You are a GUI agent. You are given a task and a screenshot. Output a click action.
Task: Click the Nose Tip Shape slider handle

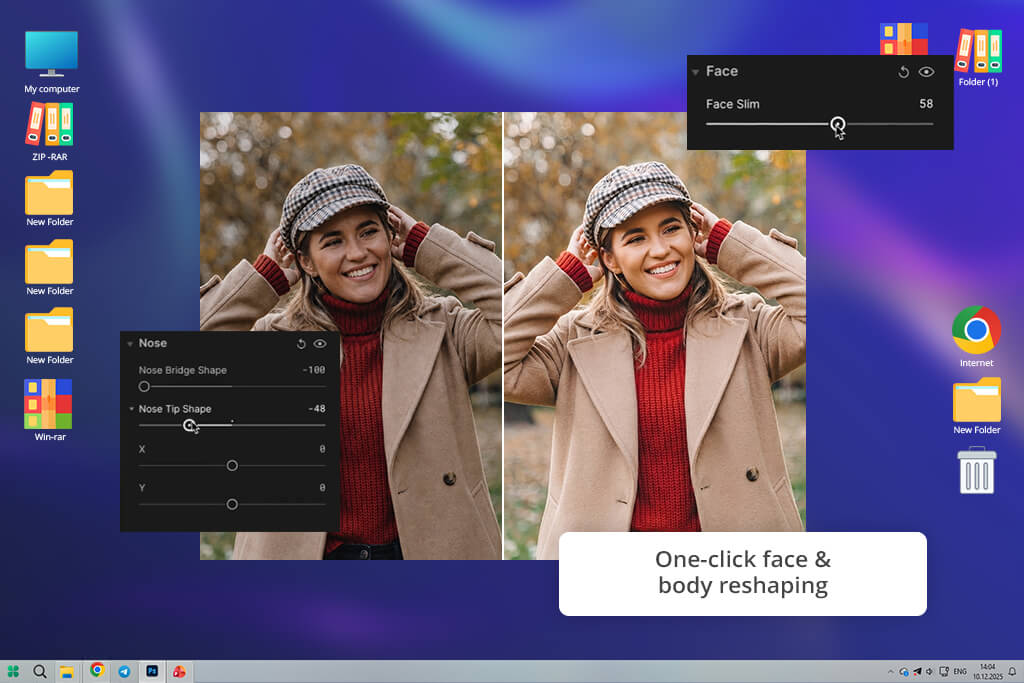tap(189, 425)
